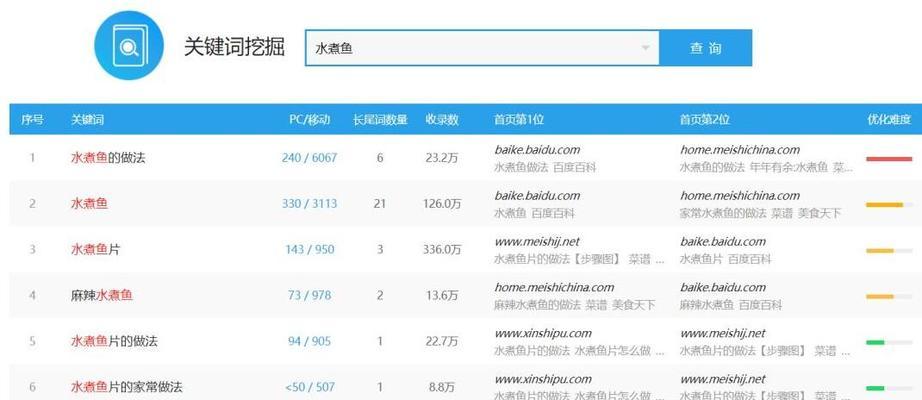Sort by the 长尾词数量 column header
Image resolution: width=922 pixels, height=400 pixels.
pos(380,119)
